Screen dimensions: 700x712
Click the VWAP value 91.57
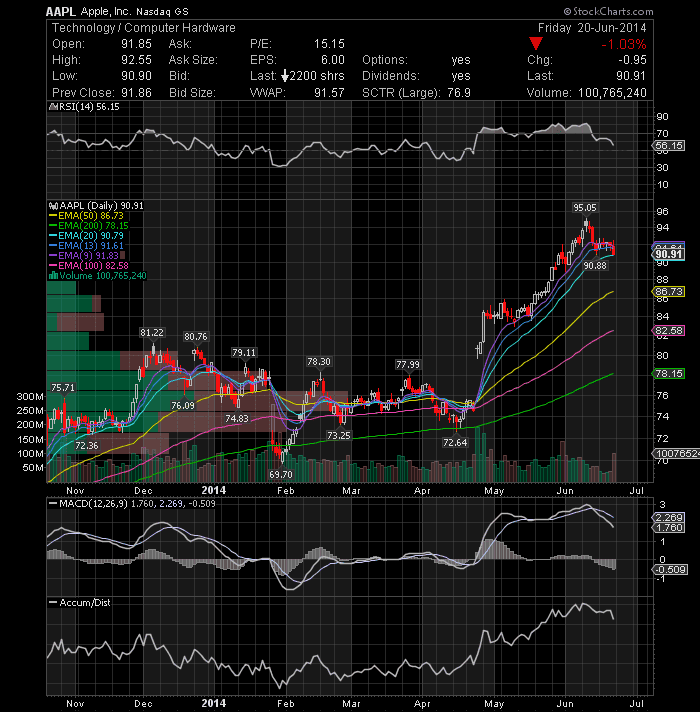pos(329,93)
